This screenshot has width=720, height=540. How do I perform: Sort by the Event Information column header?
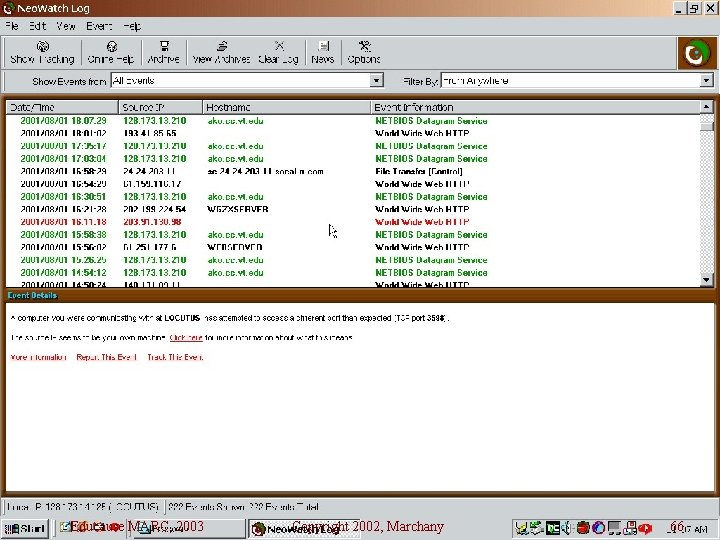point(535,107)
